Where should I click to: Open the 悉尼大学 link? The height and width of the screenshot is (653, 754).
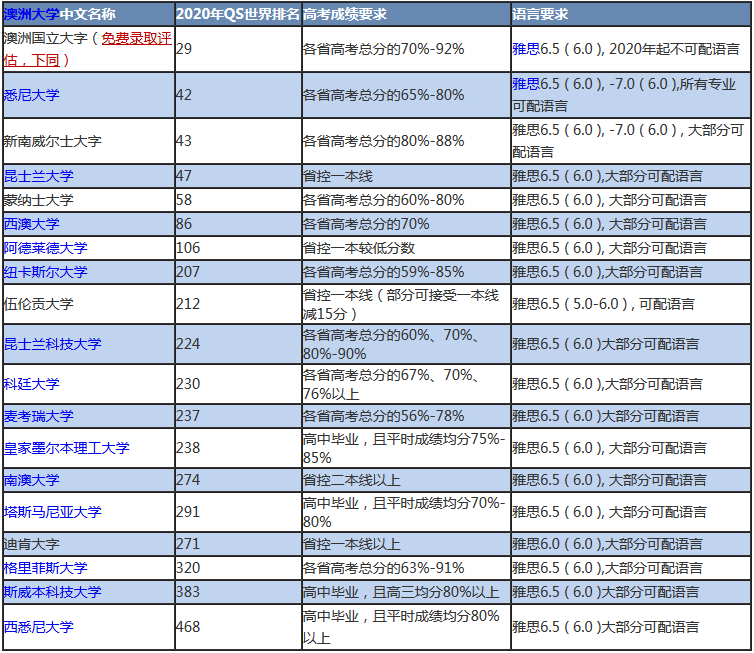[31, 95]
